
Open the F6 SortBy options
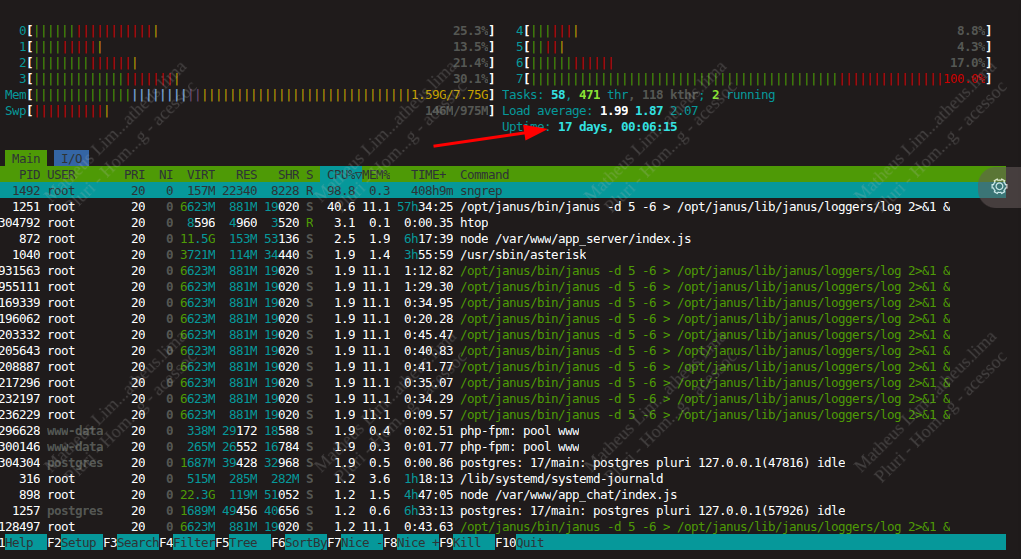pyautogui.click(x=304, y=543)
